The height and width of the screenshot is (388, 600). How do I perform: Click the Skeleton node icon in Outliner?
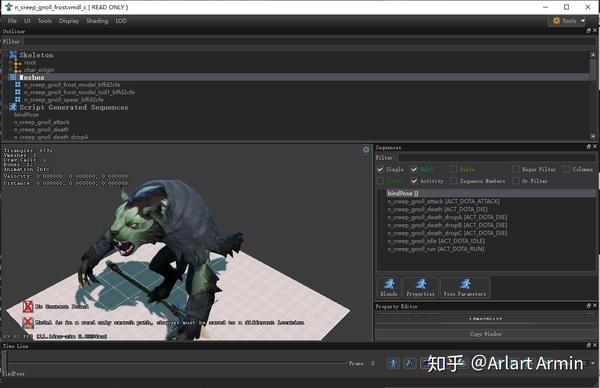tap(13, 55)
